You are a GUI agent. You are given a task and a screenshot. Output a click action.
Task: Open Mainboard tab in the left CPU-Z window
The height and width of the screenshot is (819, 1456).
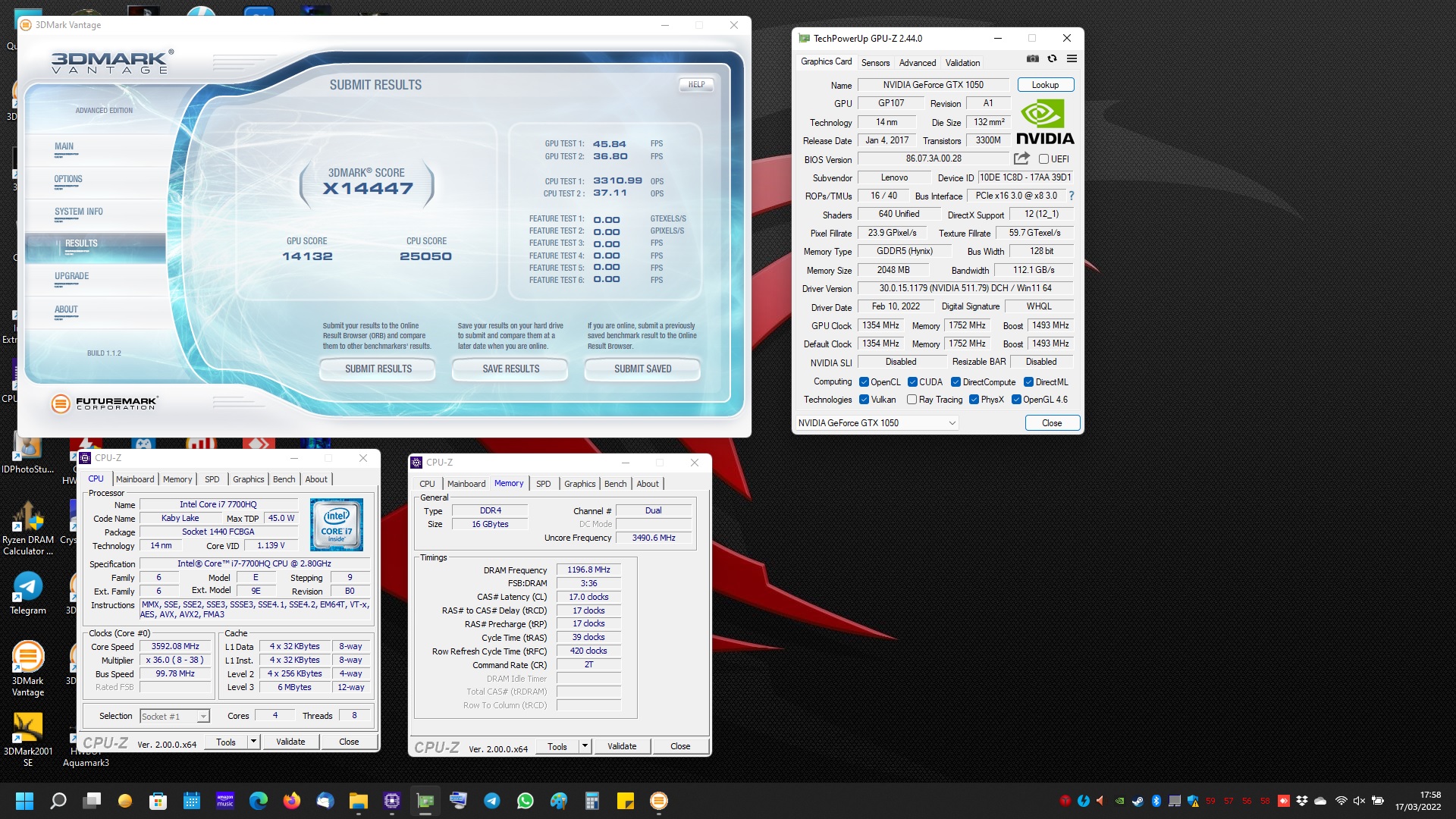[135, 479]
